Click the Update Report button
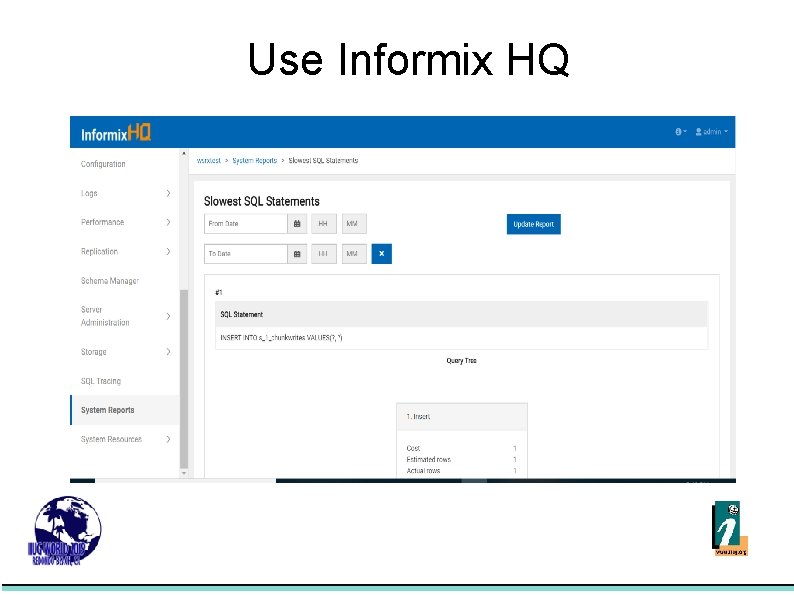 tap(533, 224)
